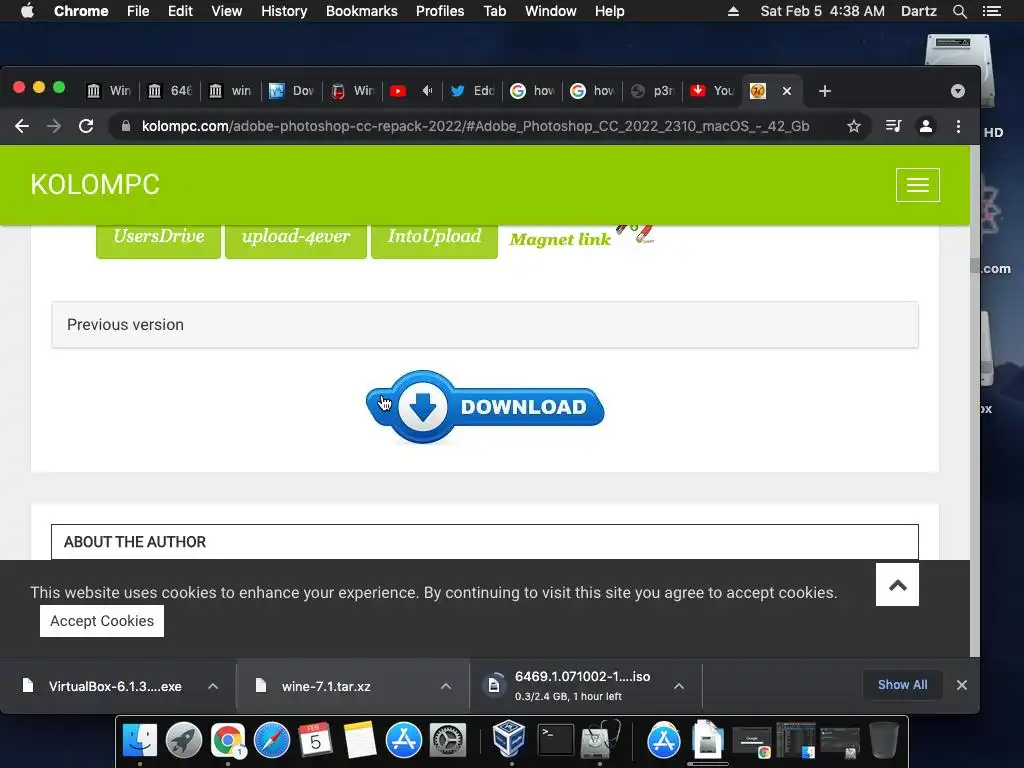Screen dimensions: 1024x768
Task: Open System Preferences from the Dock
Action: 447,741
